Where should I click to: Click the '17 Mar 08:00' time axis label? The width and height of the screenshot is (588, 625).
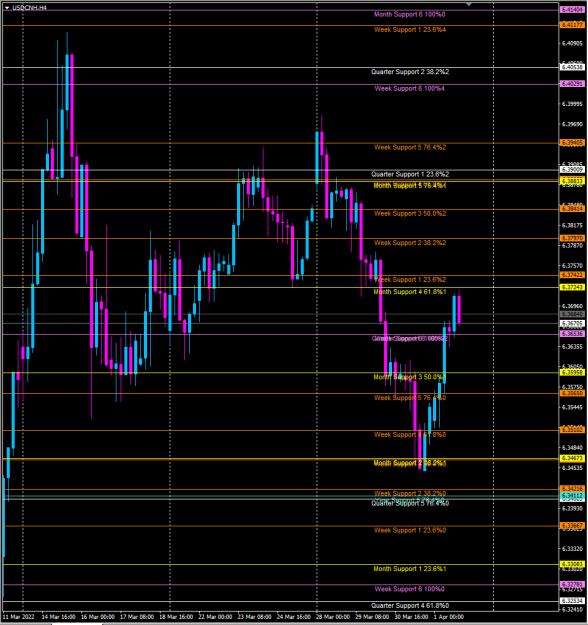(137, 617)
